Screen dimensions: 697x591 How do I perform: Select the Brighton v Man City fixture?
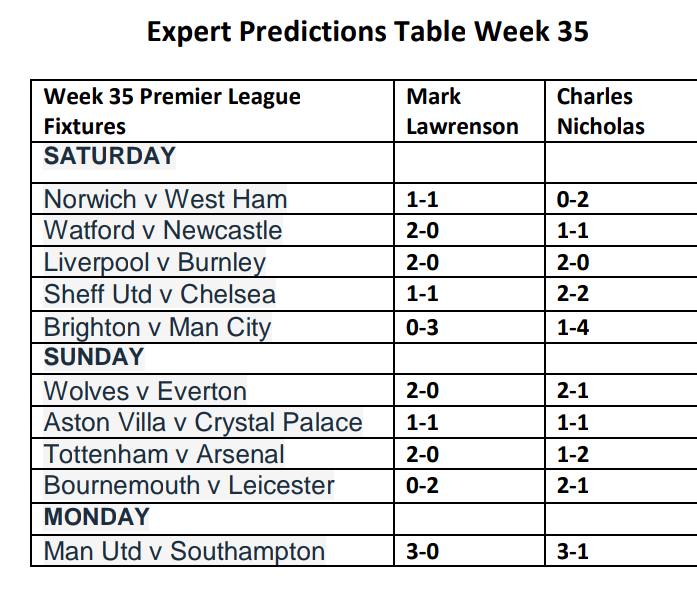tap(158, 327)
